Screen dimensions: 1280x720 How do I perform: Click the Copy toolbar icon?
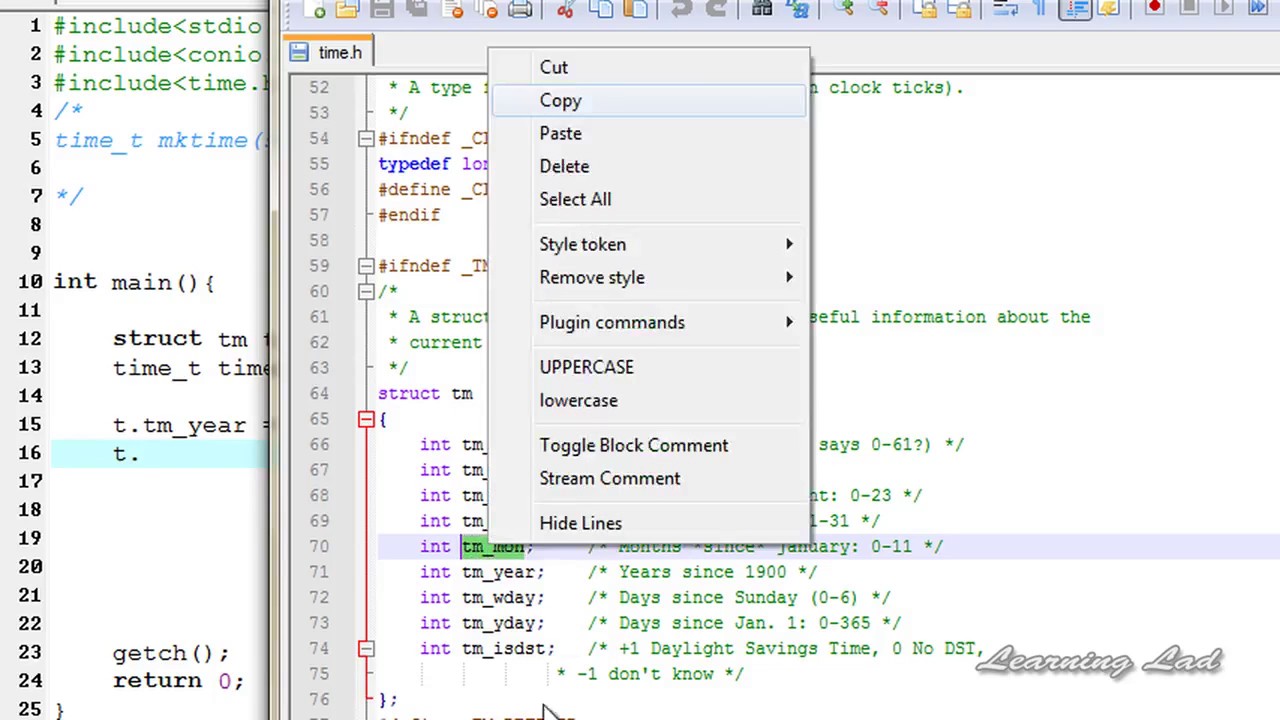pyautogui.click(x=601, y=9)
